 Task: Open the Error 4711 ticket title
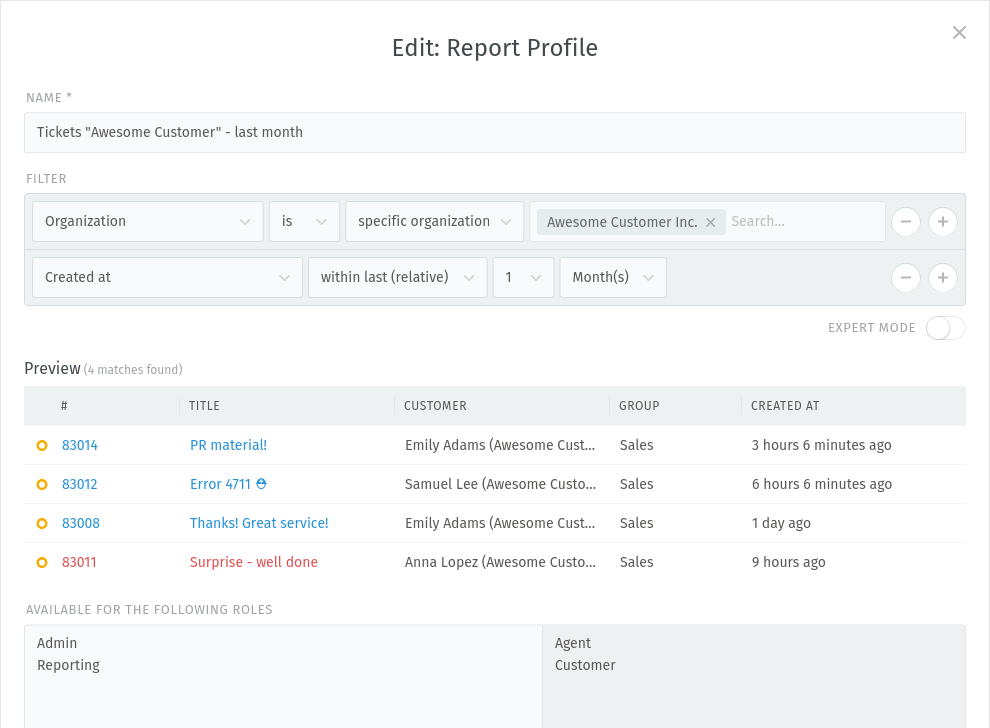tap(220, 484)
